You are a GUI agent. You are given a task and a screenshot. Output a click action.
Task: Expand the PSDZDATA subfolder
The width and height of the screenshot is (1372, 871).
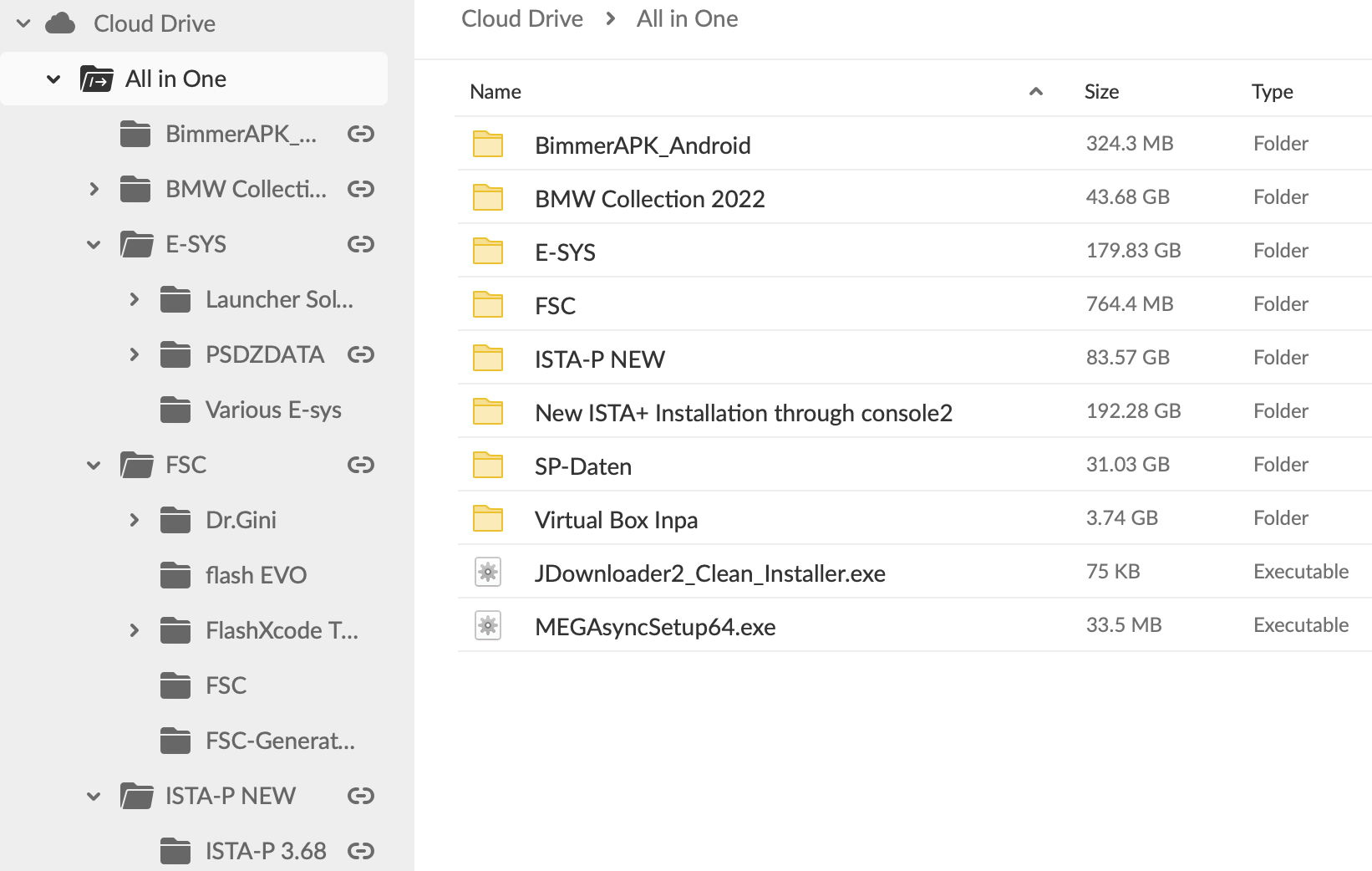134,354
